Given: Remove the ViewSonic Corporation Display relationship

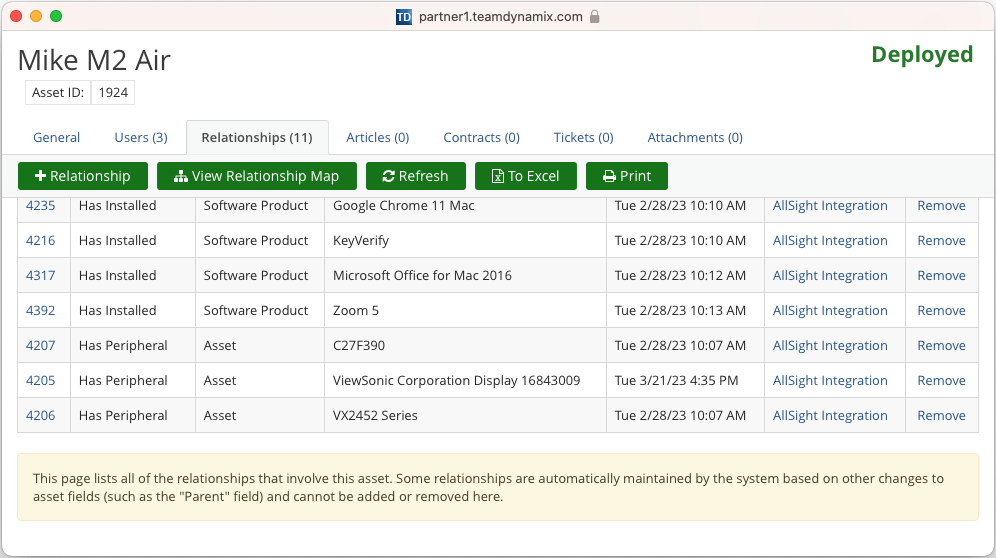Looking at the screenshot, I should click(x=941, y=380).
